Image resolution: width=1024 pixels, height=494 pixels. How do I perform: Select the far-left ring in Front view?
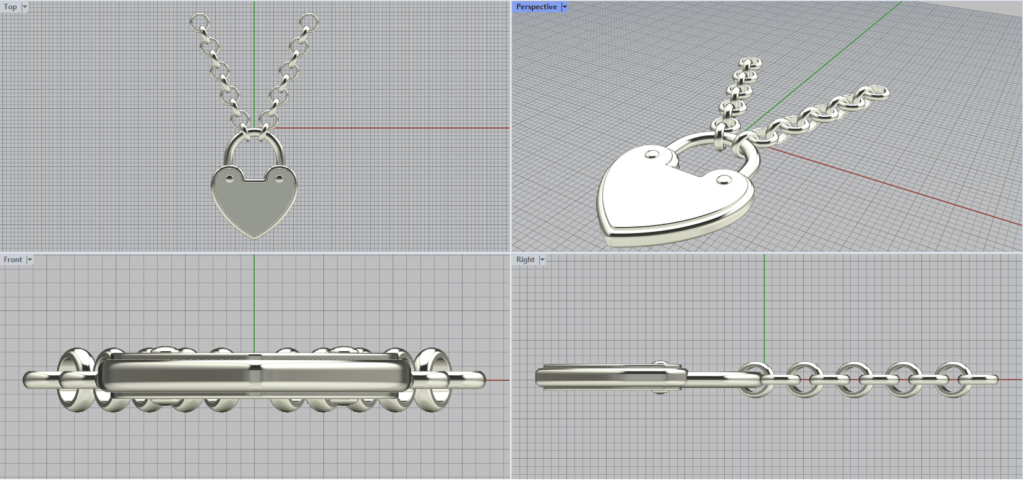click(x=75, y=377)
